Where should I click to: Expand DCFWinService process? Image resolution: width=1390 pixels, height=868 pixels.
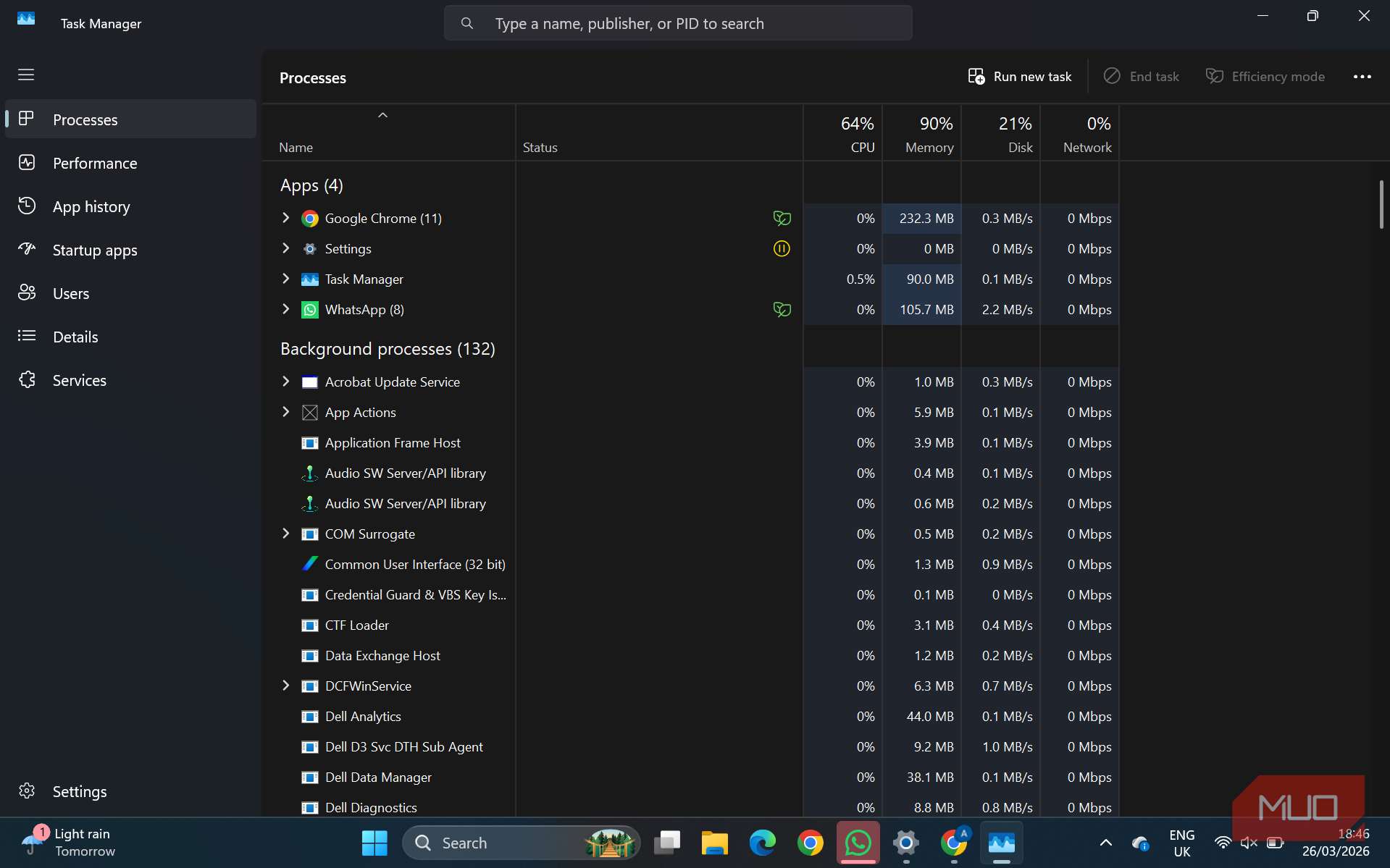(x=285, y=686)
